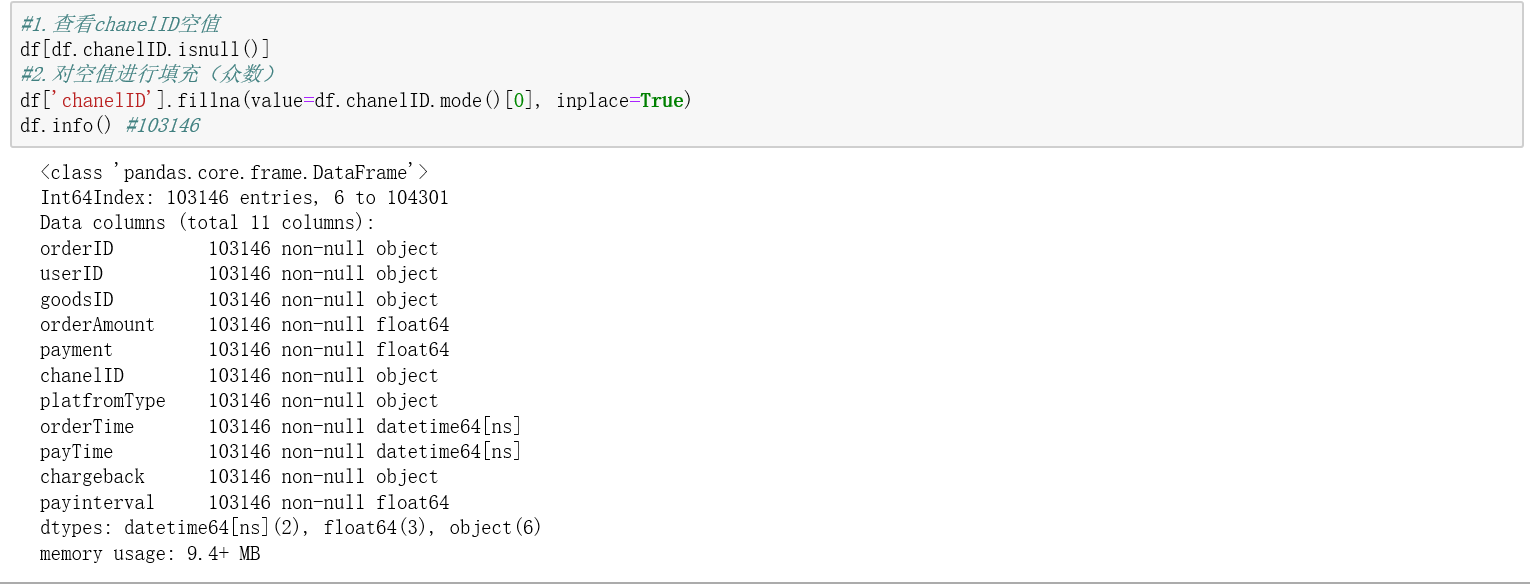Click the orderTime datetime64 row
Image resolution: width=1530 pixels, height=588 pixels.
click(x=281, y=427)
